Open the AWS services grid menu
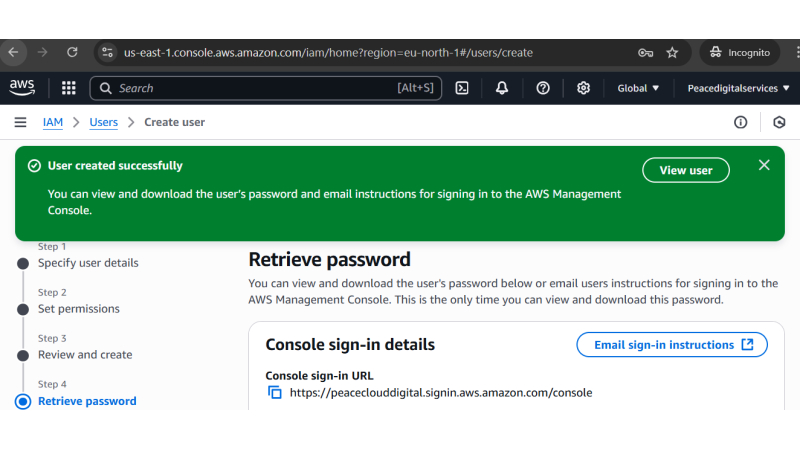This screenshot has width=800, height=450. (x=69, y=88)
